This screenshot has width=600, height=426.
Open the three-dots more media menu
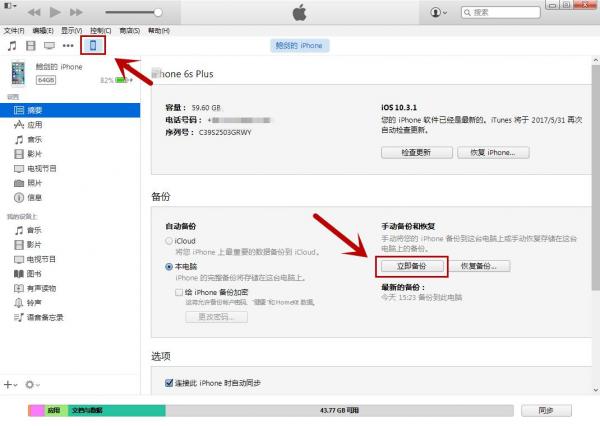(x=68, y=46)
